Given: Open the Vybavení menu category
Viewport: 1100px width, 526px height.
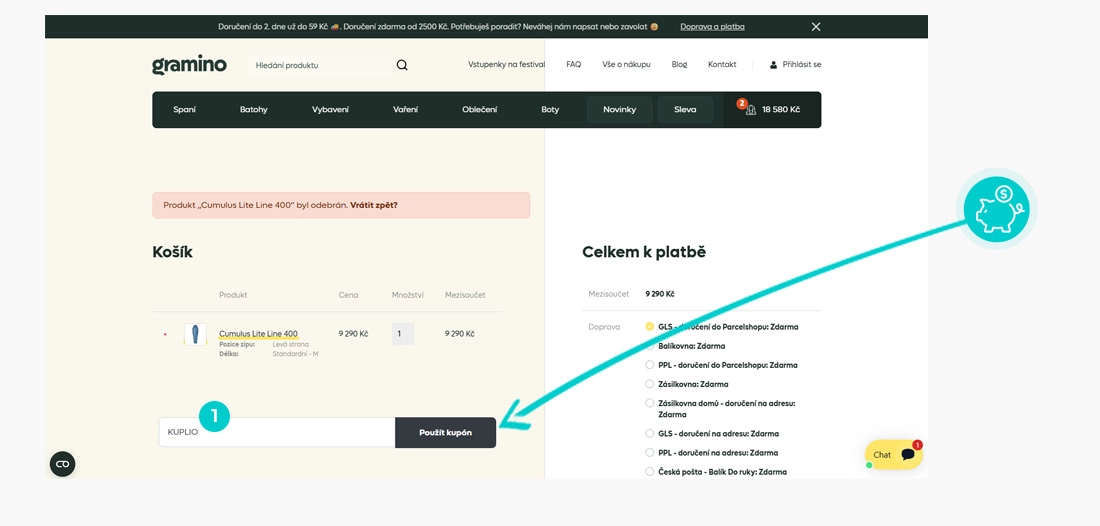Looking at the screenshot, I should [330, 109].
